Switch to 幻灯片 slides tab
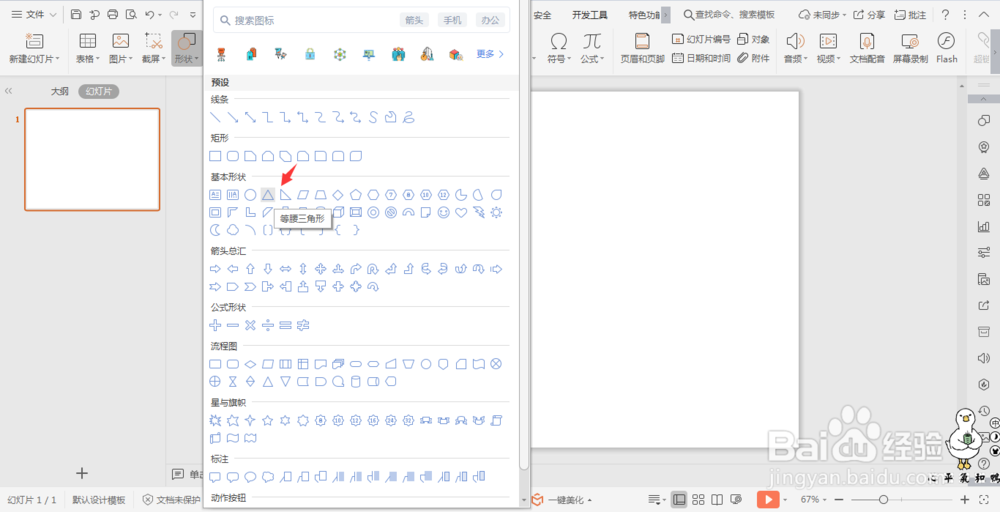1000x512 pixels. tap(99, 91)
